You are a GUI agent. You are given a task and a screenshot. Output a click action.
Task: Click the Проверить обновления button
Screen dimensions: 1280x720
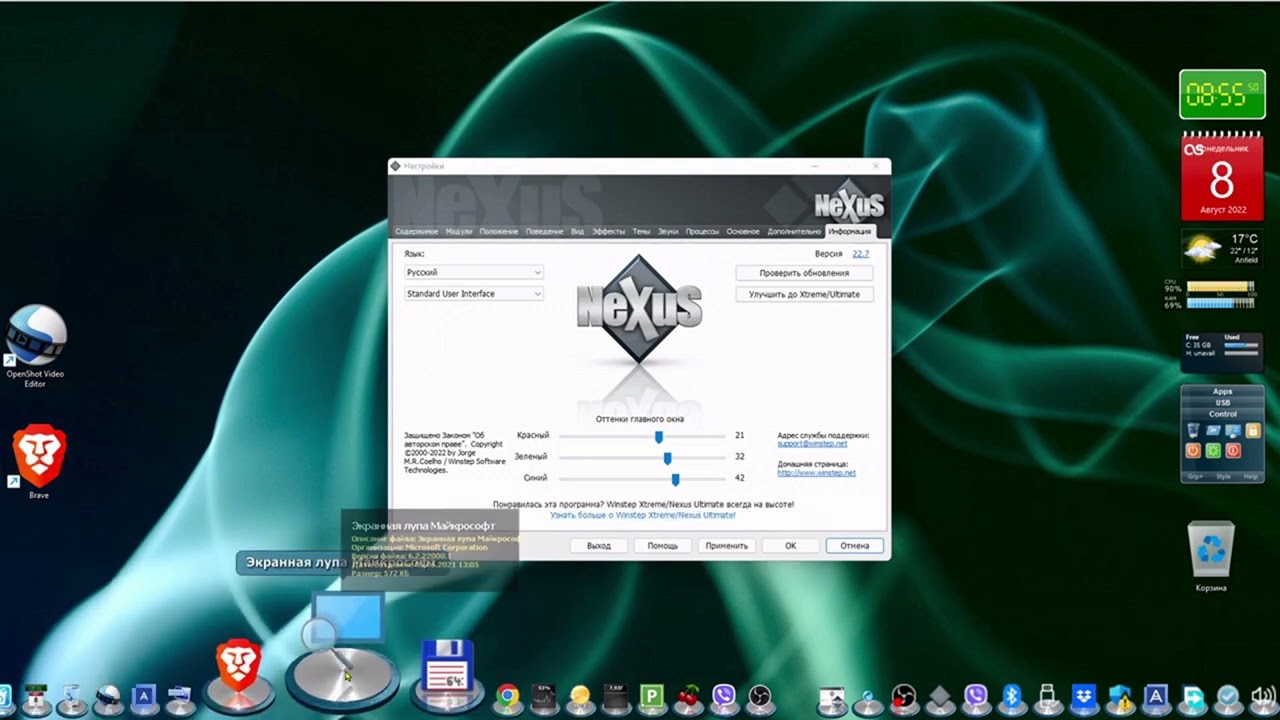[x=804, y=273]
